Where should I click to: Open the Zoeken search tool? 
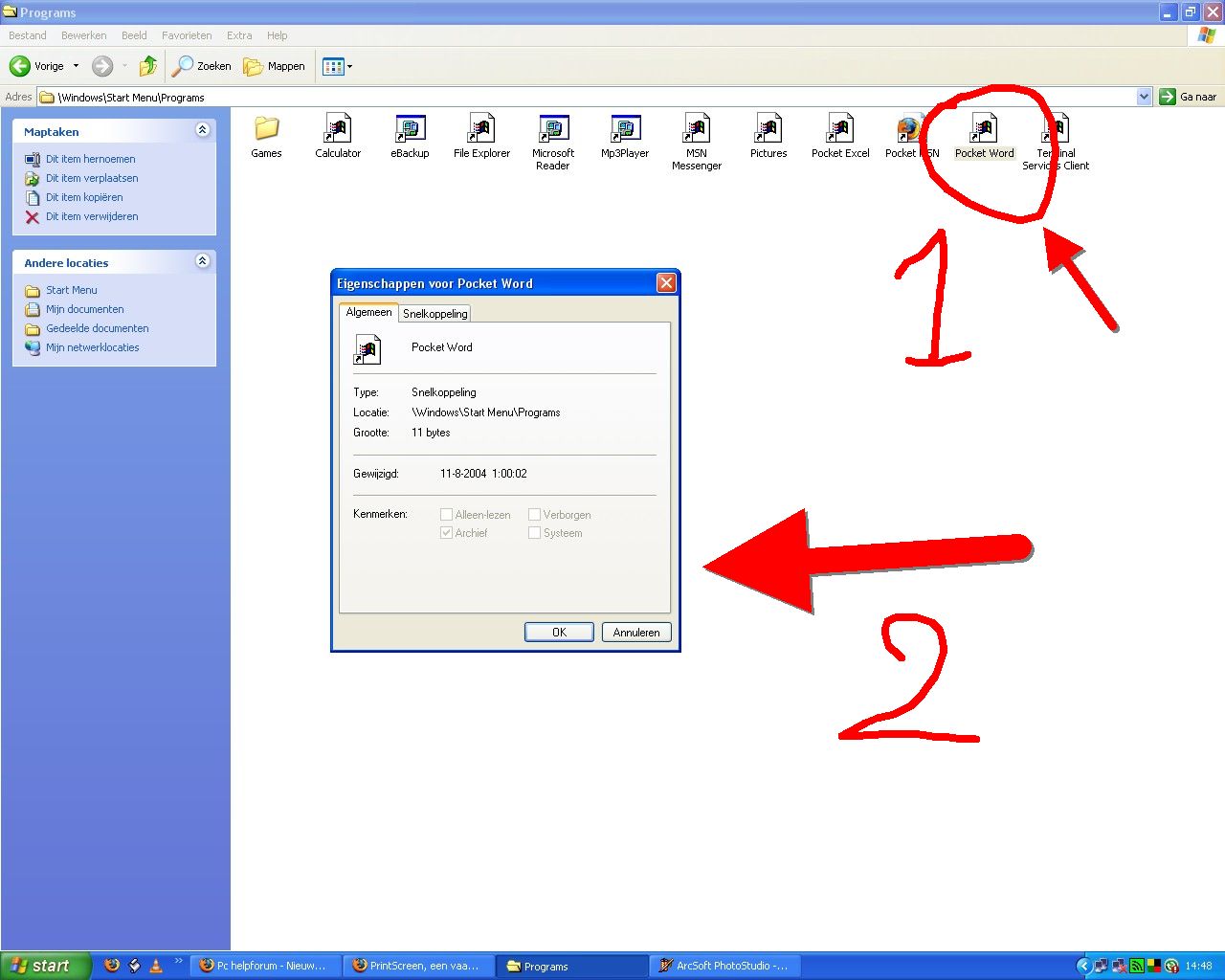pos(201,66)
